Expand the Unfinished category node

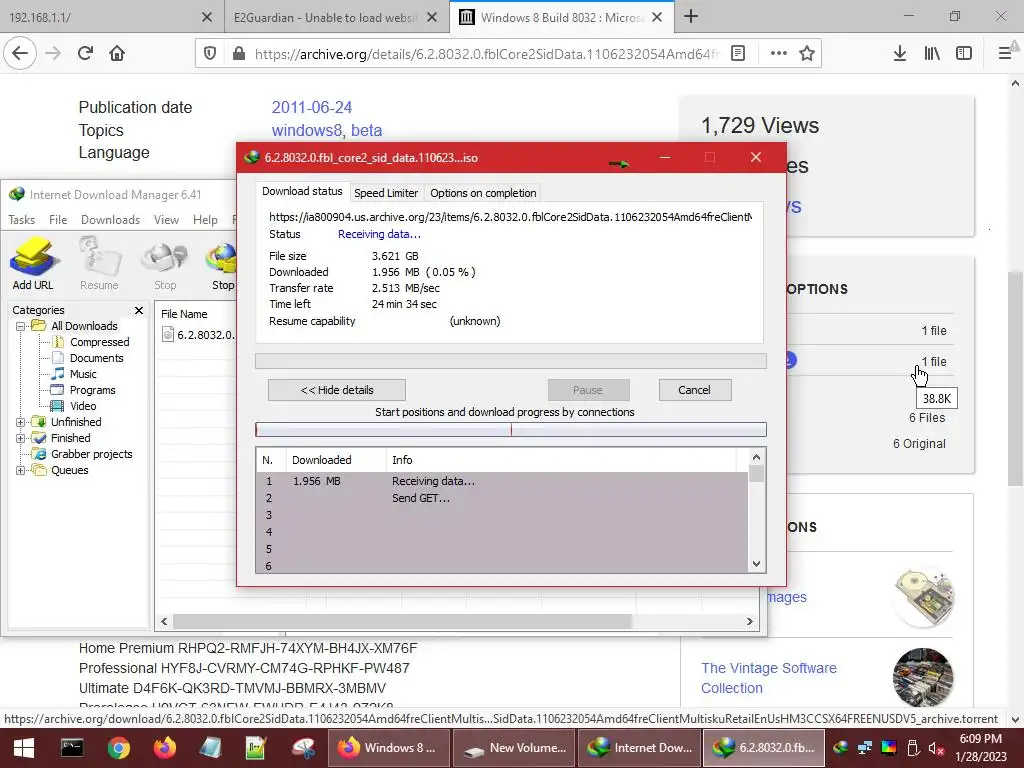coord(20,422)
